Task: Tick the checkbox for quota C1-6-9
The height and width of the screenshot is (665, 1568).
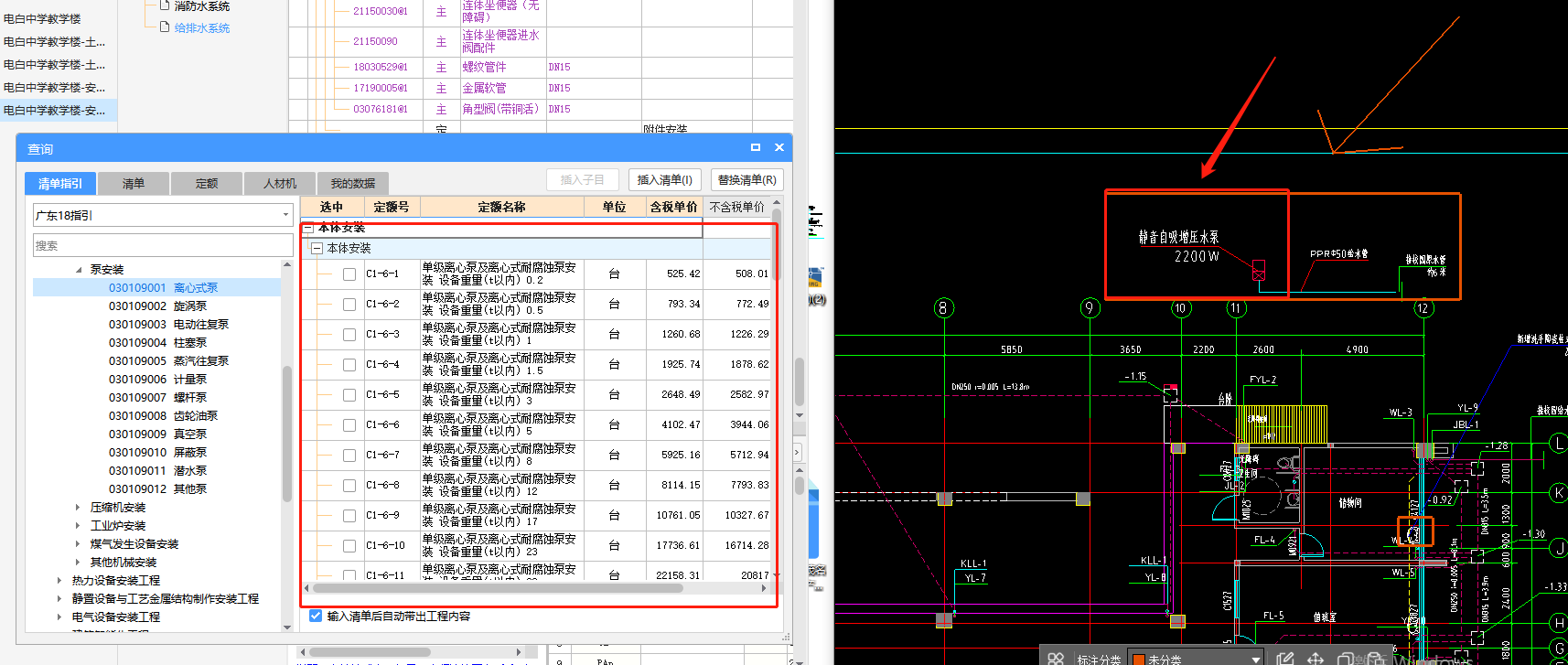Action: tap(349, 516)
